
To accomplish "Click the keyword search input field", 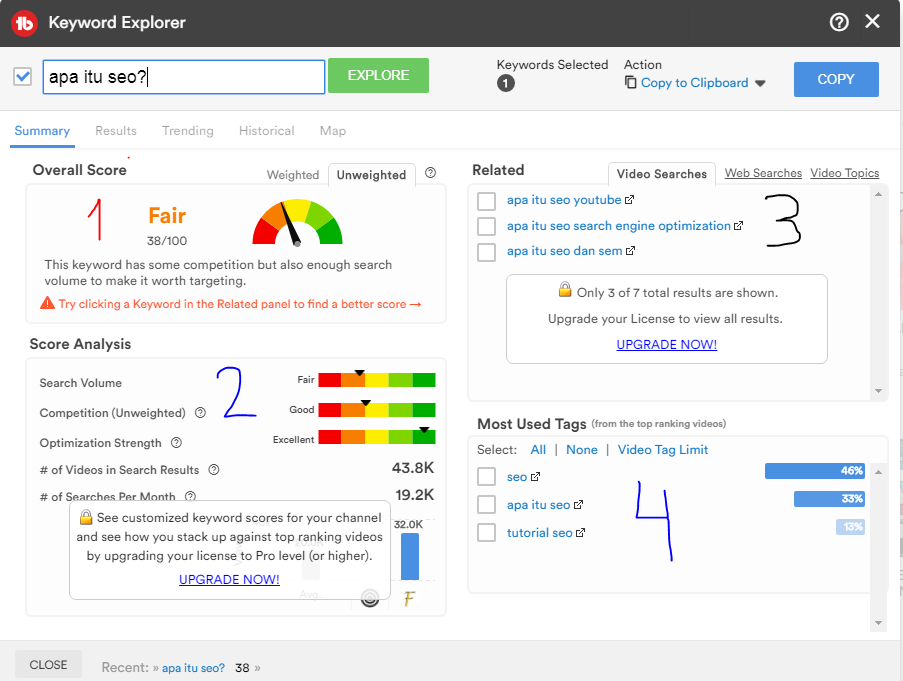I will pyautogui.click(x=184, y=77).
